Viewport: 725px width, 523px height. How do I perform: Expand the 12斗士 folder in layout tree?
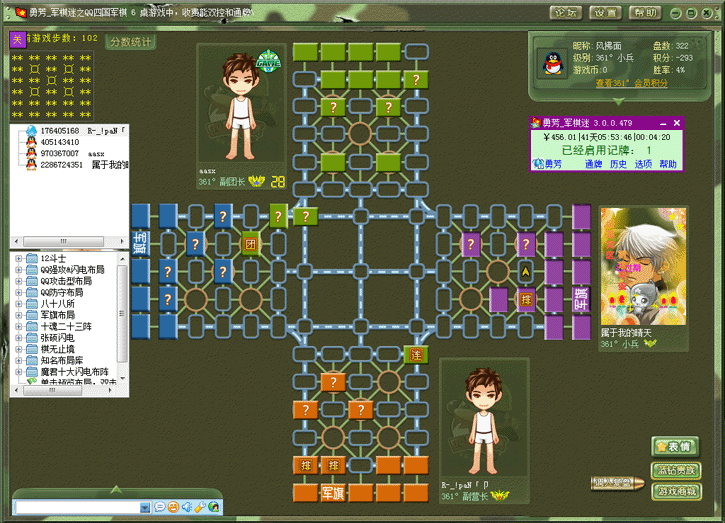pos(20,258)
